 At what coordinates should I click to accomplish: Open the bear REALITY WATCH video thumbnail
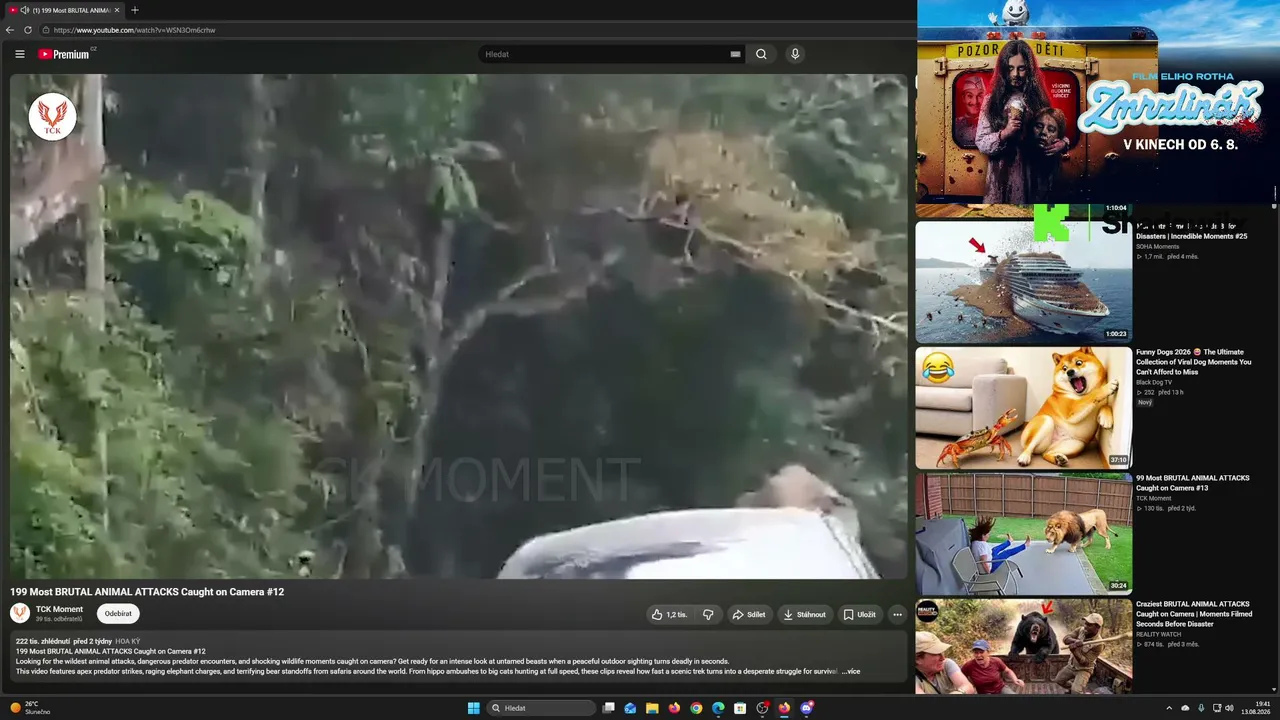pyautogui.click(x=1024, y=646)
